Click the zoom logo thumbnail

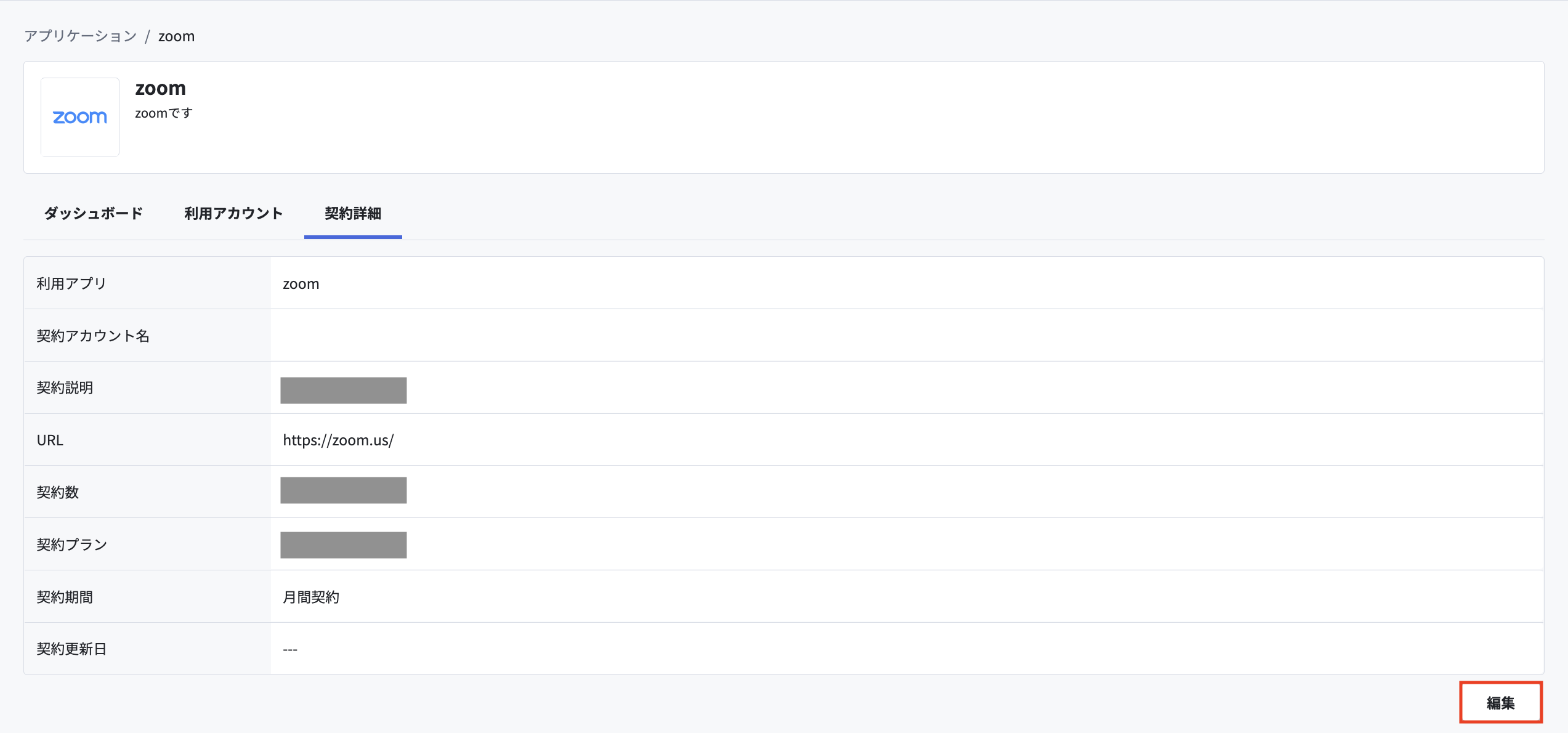click(x=80, y=117)
